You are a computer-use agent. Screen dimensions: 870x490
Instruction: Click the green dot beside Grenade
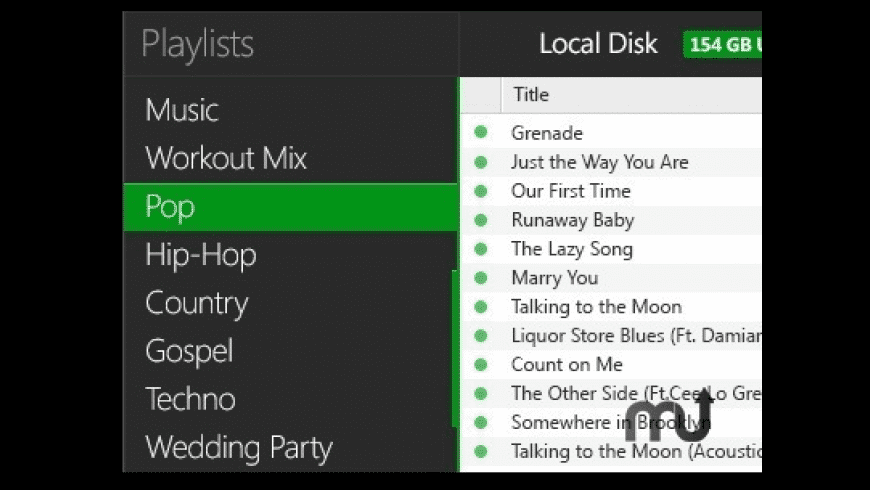(x=480, y=132)
